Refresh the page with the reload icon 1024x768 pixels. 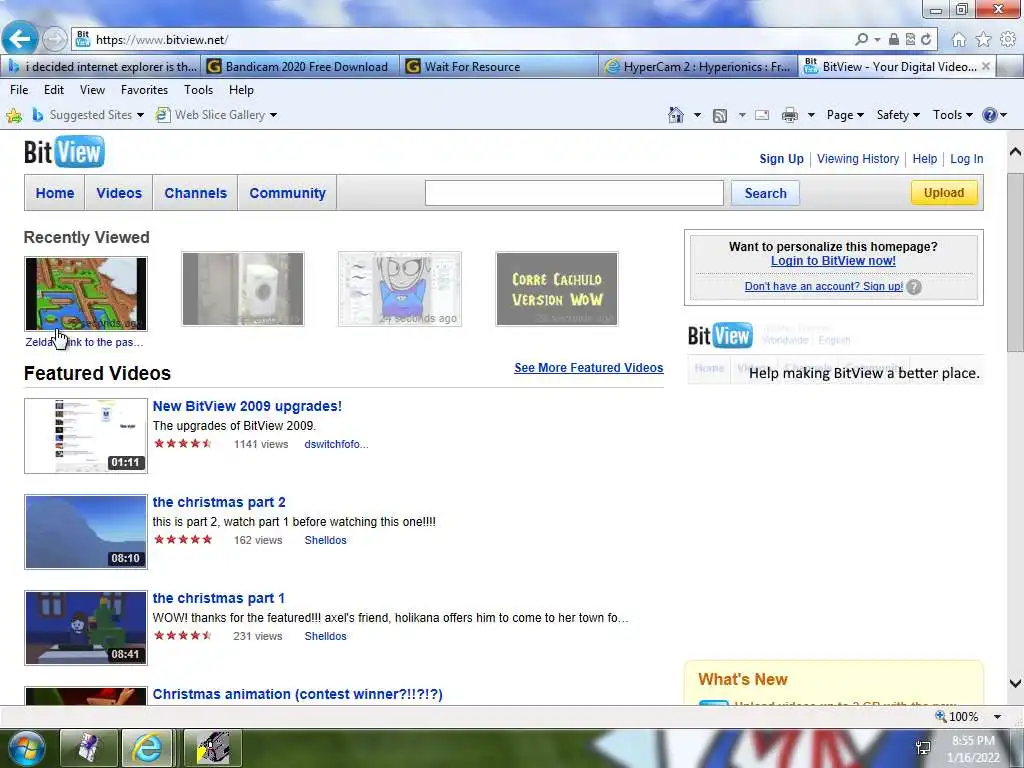pos(926,39)
